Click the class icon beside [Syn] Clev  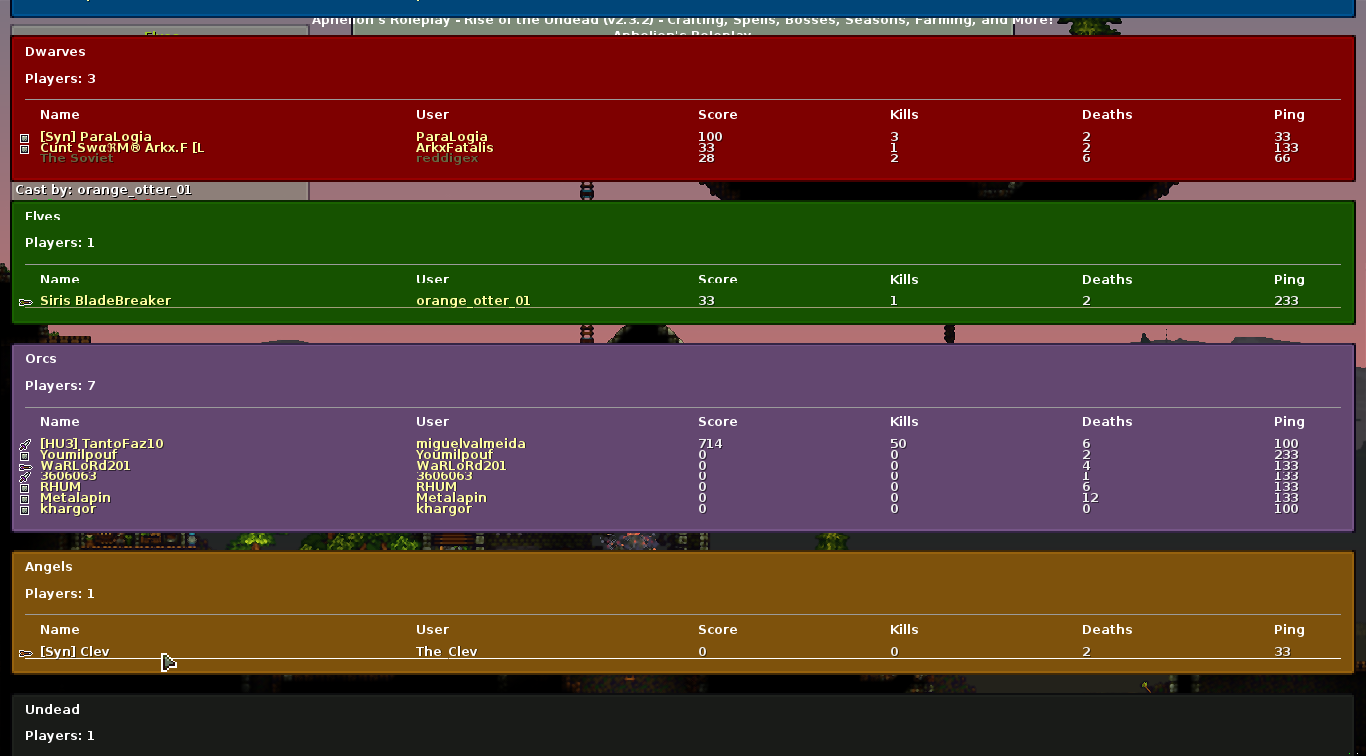pos(26,653)
